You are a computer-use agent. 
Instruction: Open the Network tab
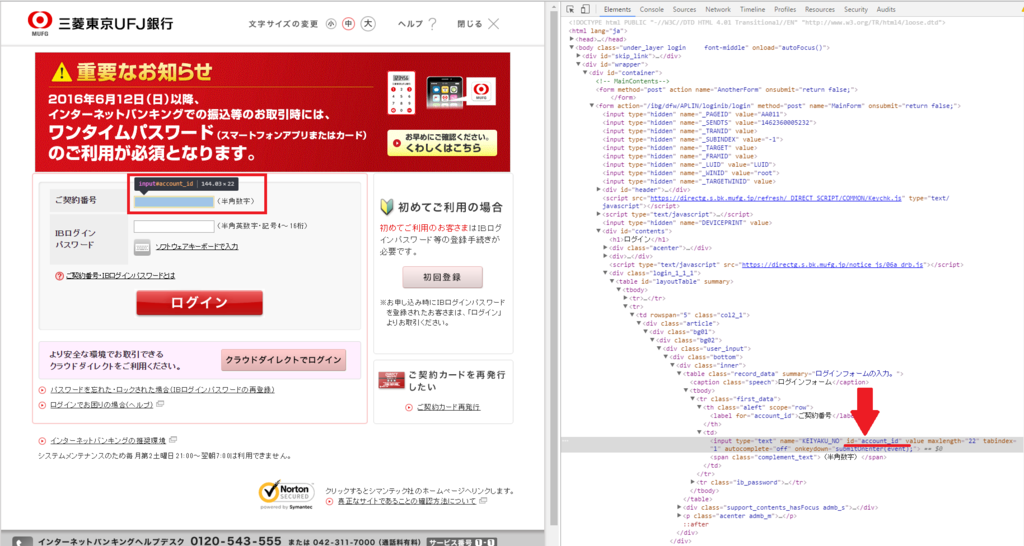click(x=718, y=9)
